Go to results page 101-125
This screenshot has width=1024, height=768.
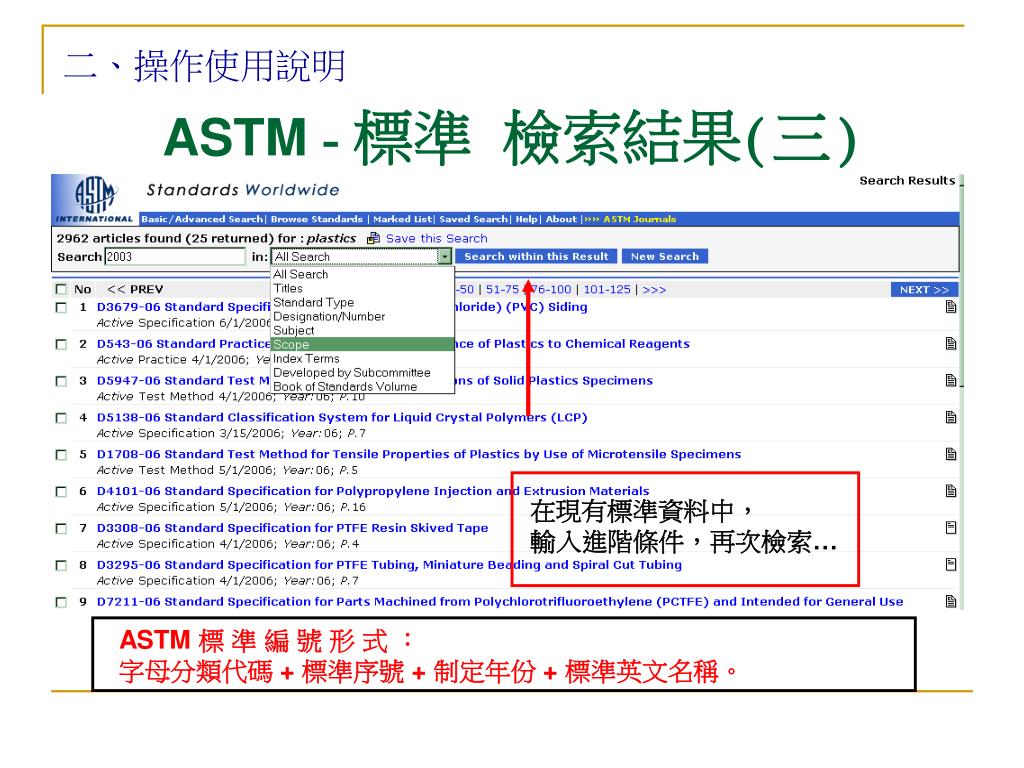click(x=607, y=289)
